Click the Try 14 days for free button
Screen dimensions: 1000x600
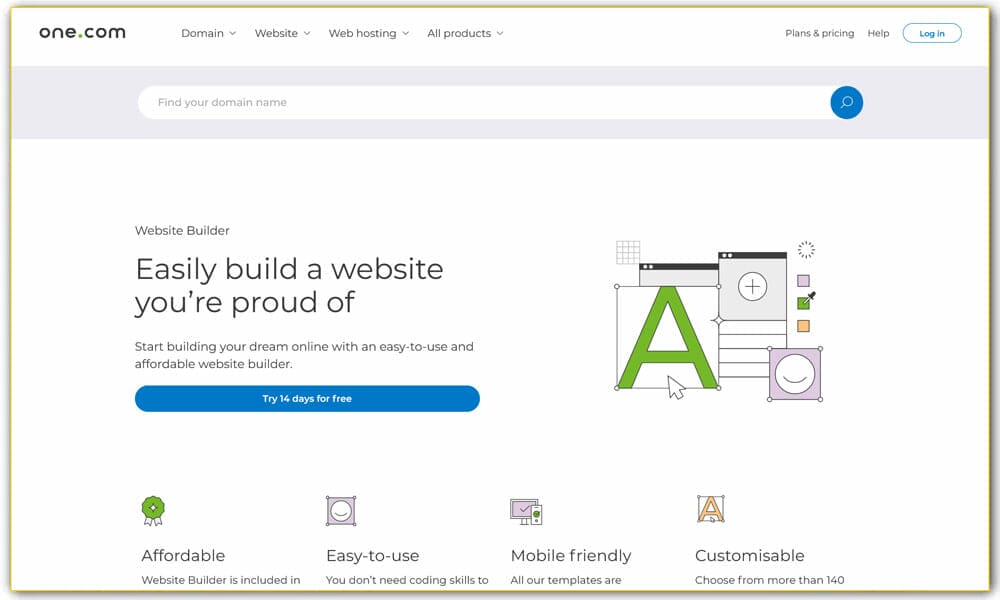pyautogui.click(x=307, y=399)
